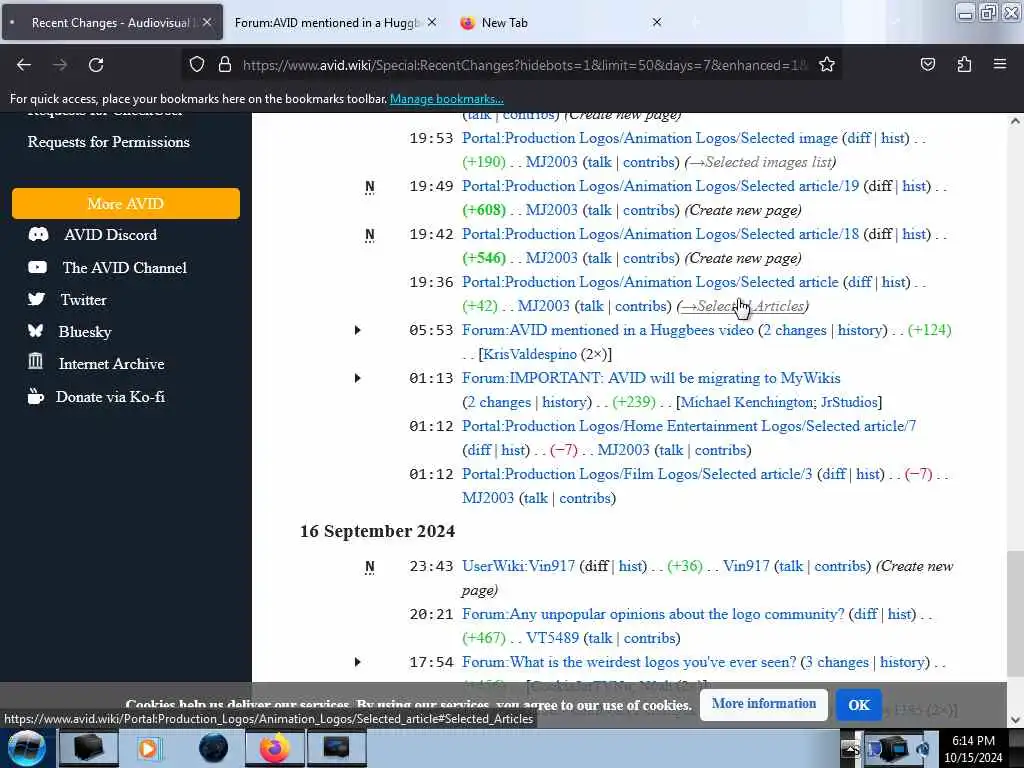Open the Firefox hamburger menu

[1000, 65]
